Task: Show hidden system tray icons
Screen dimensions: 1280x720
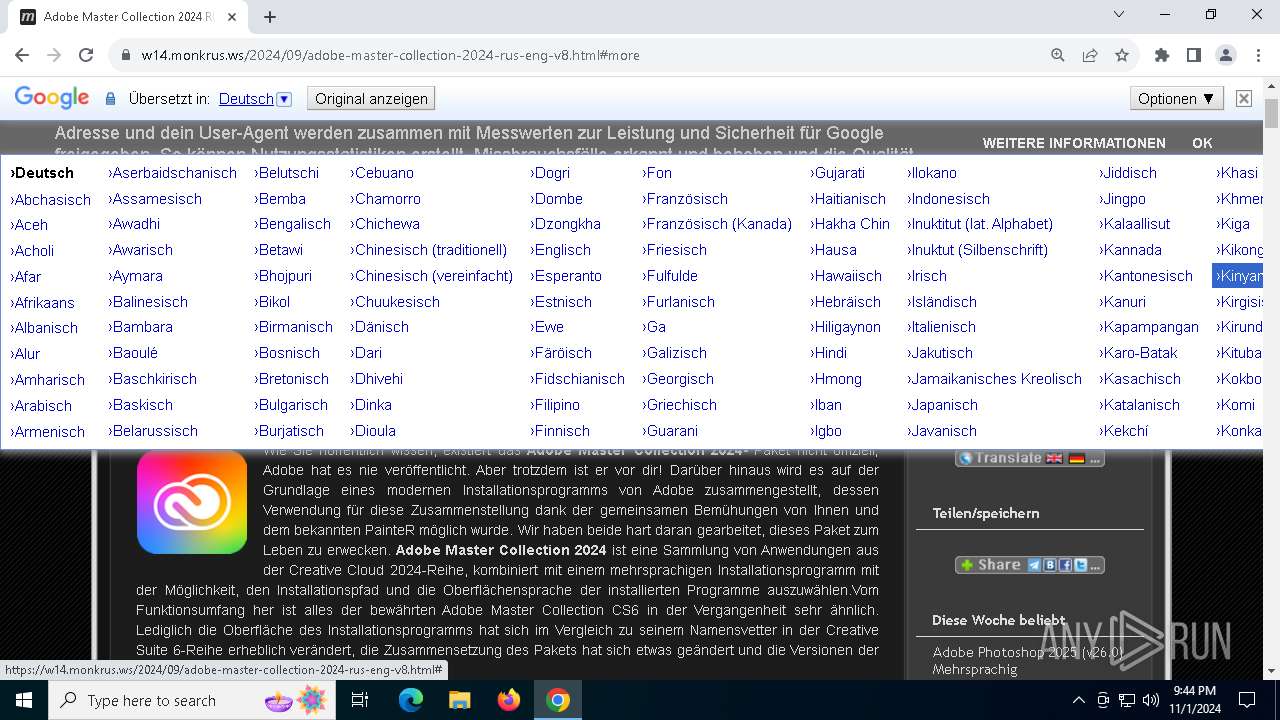Action: tap(1078, 700)
